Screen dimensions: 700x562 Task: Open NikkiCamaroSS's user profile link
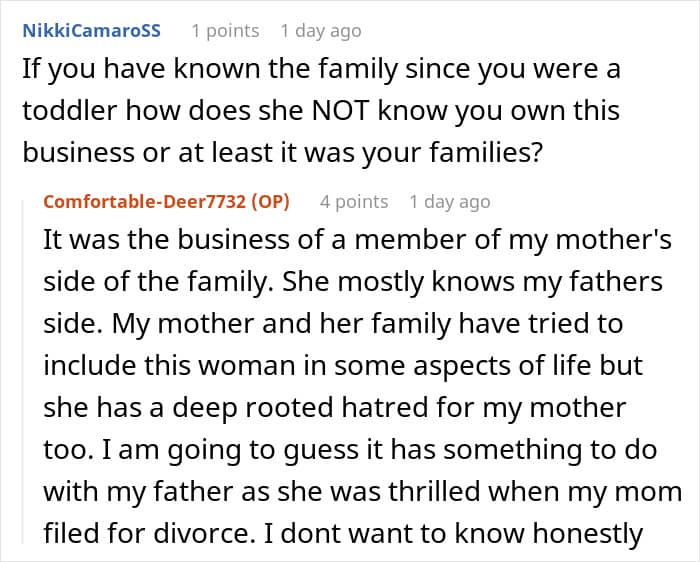click(90, 31)
